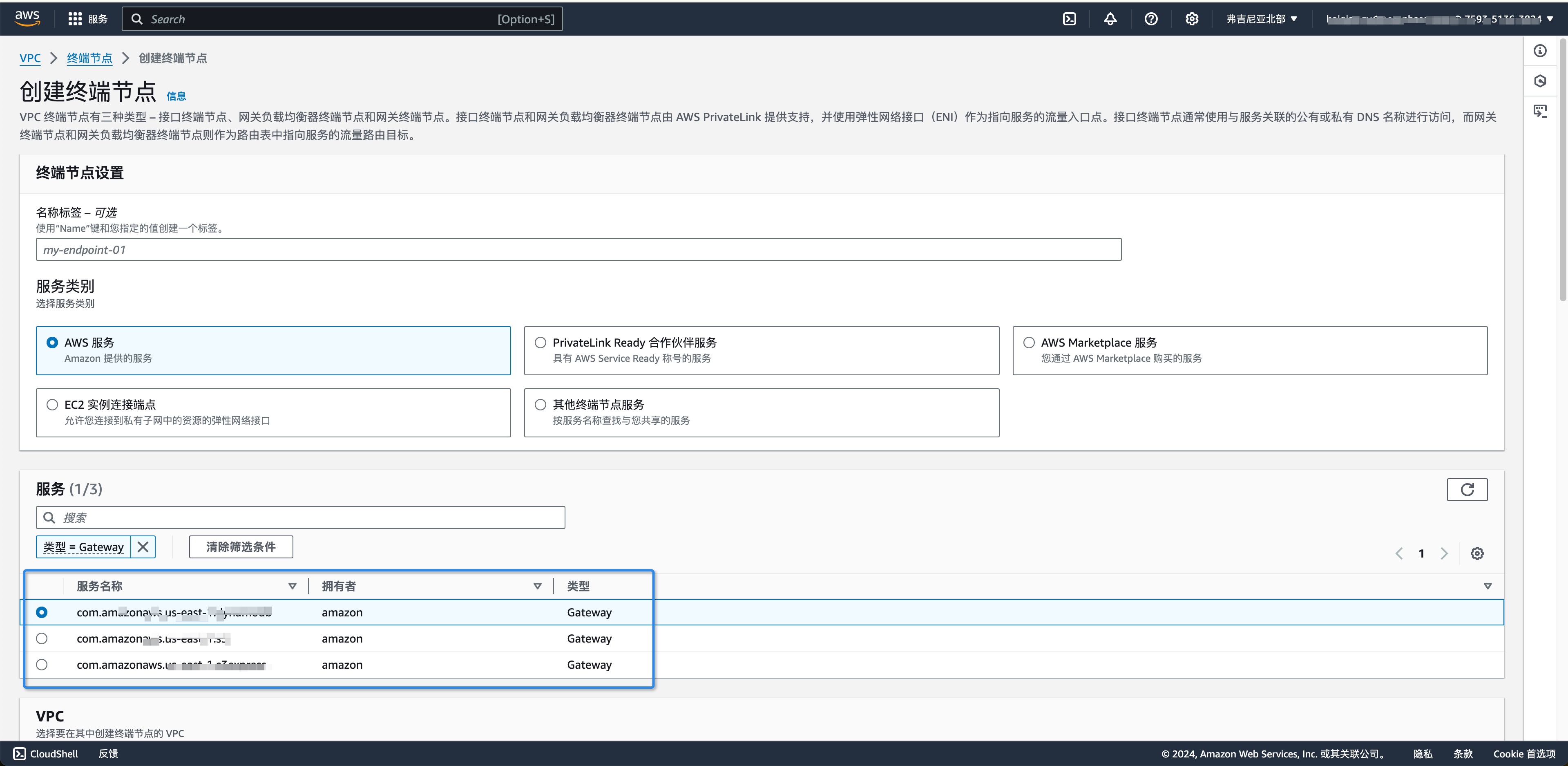Sort by the 拥有者 column arrow

click(538, 587)
